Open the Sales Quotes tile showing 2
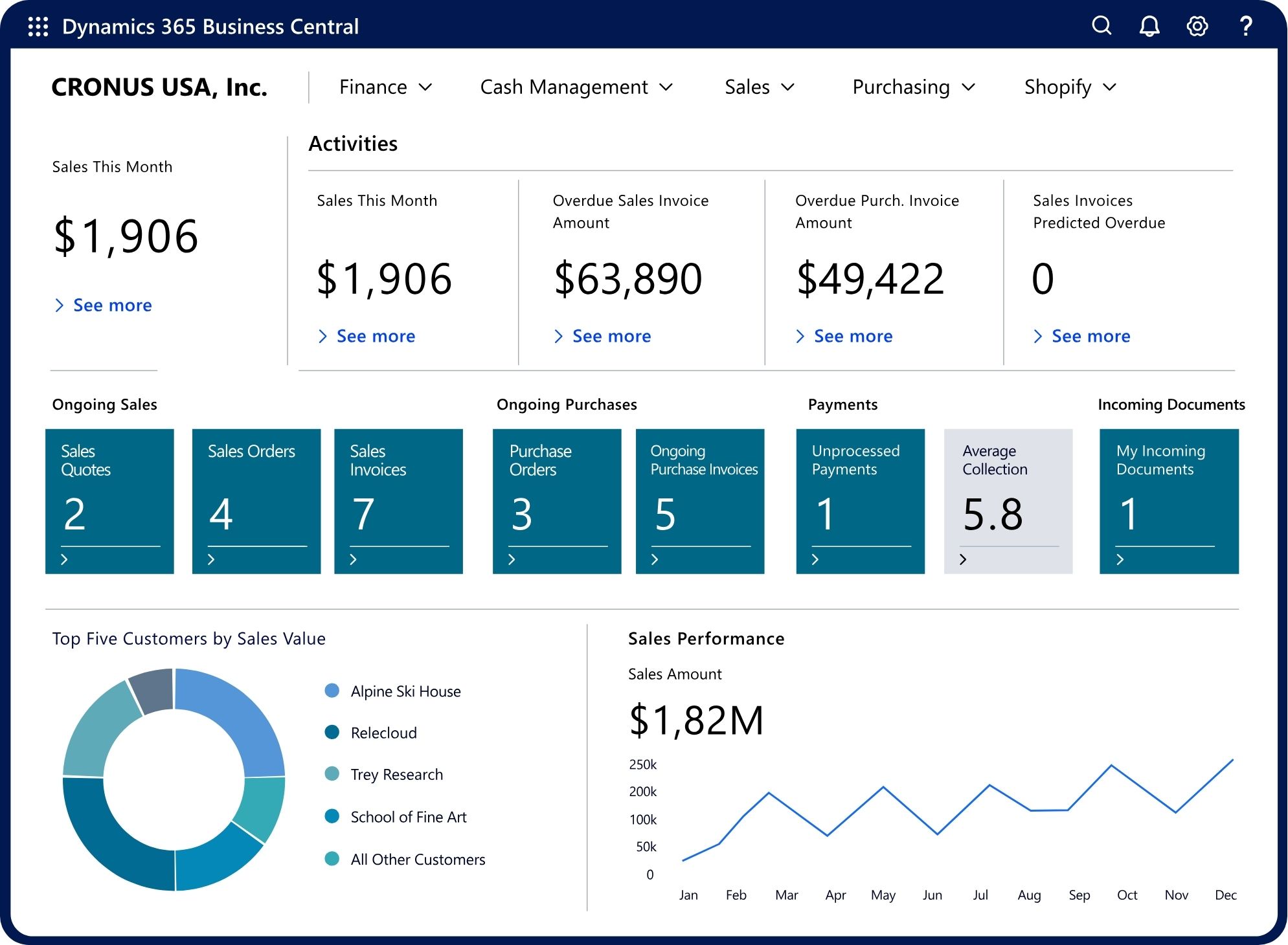The width and height of the screenshot is (1288, 945). (109, 501)
